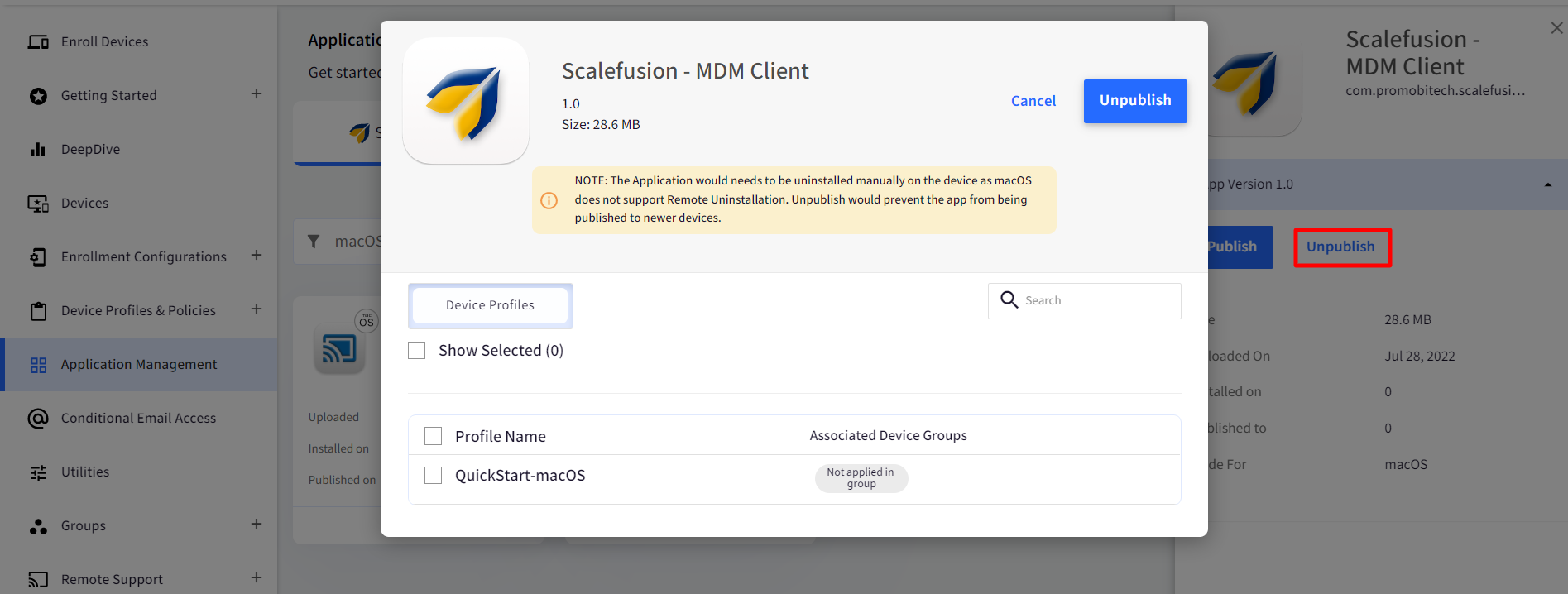Click the Enroll Devices sidebar icon
This screenshot has width=1568, height=594.
tap(38, 41)
